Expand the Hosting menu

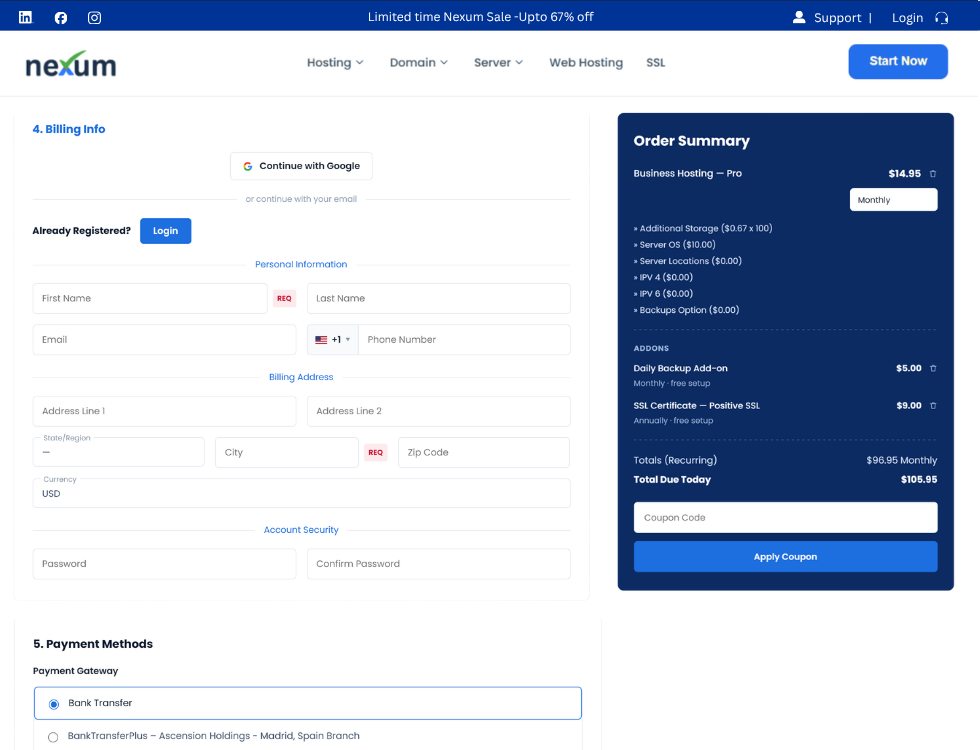point(335,62)
